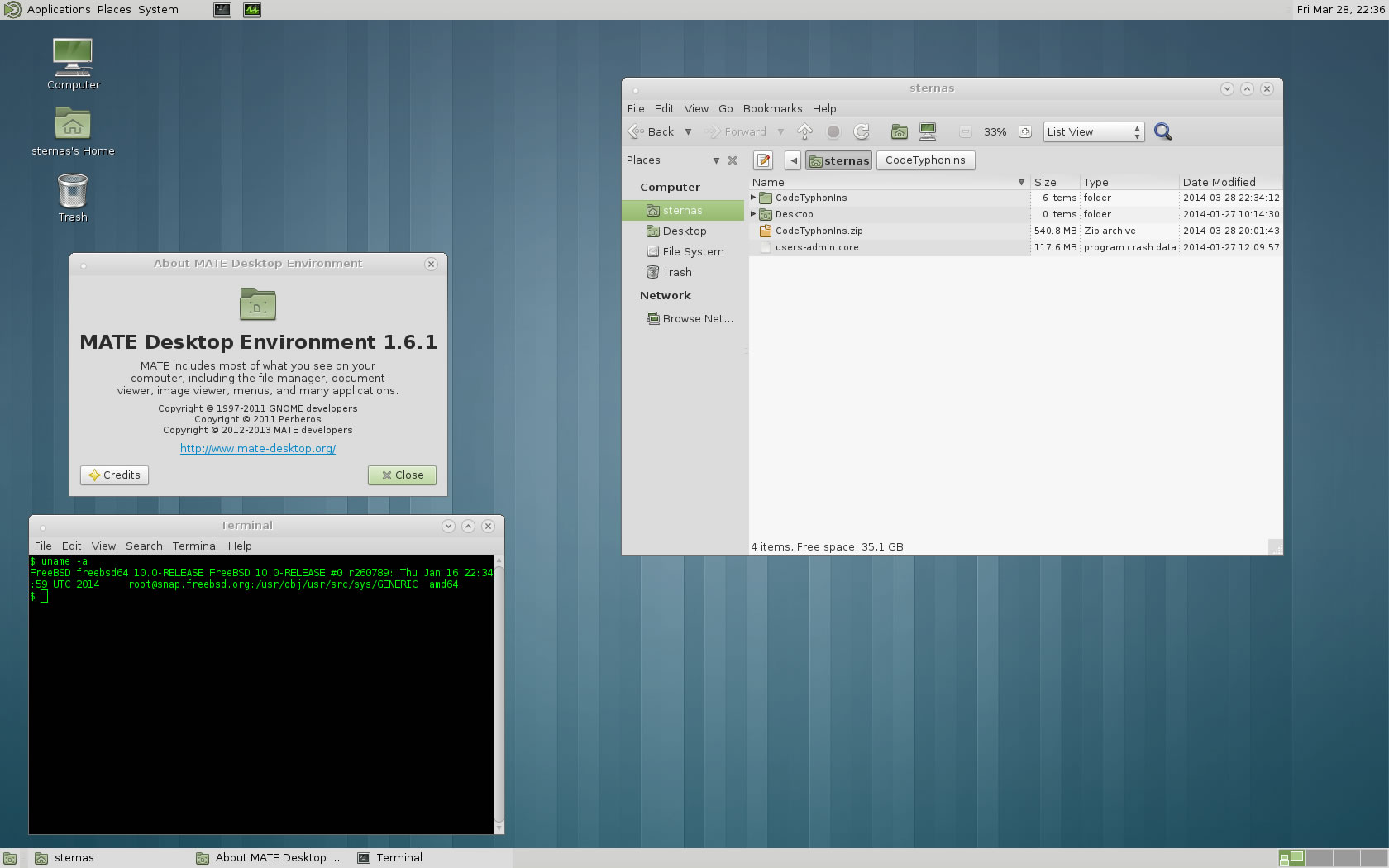1389x868 pixels.
Task: Click path bar left scroll arrow
Action: 793,160
